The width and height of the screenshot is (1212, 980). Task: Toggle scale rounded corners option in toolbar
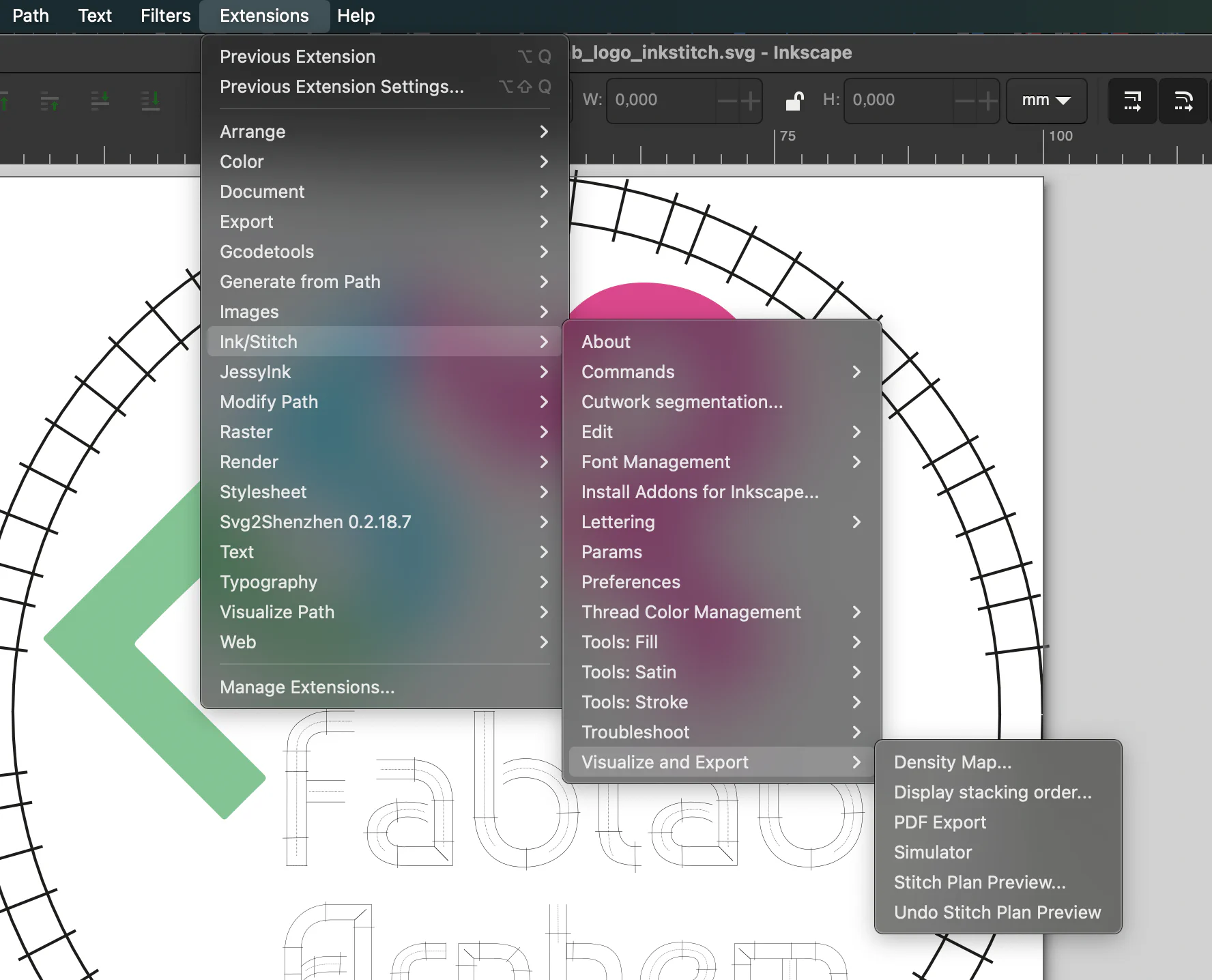pos(1183,101)
